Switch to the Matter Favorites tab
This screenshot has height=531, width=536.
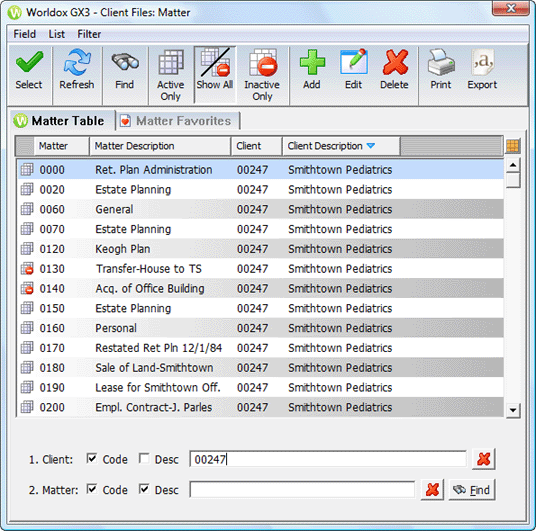(x=177, y=121)
